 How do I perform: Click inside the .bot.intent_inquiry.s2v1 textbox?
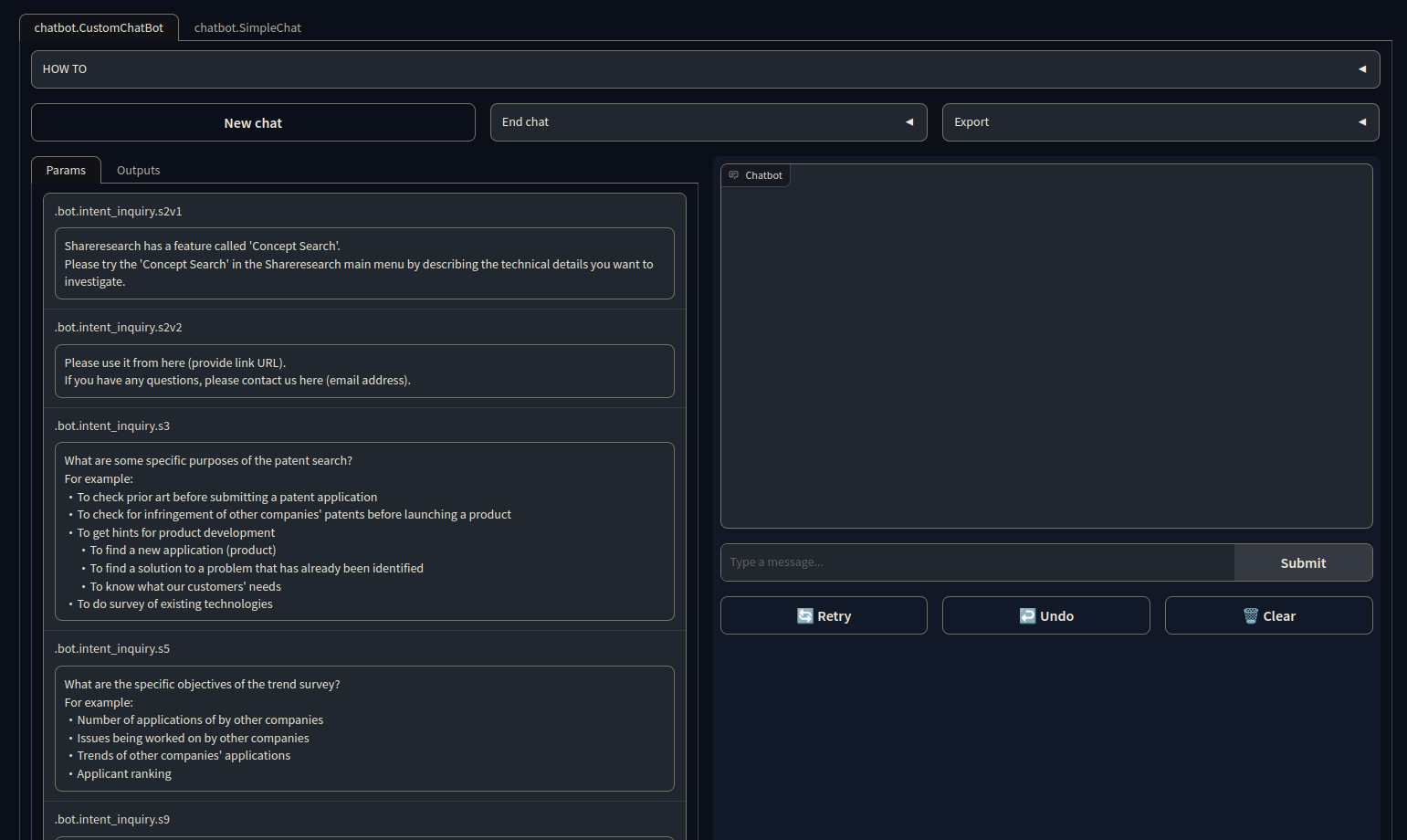pyautogui.click(x=364, y=264)
